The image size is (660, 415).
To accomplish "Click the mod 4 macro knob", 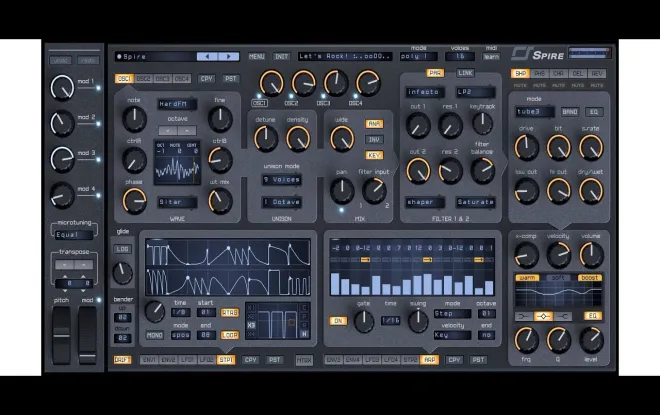I will [x=62, y=195].
